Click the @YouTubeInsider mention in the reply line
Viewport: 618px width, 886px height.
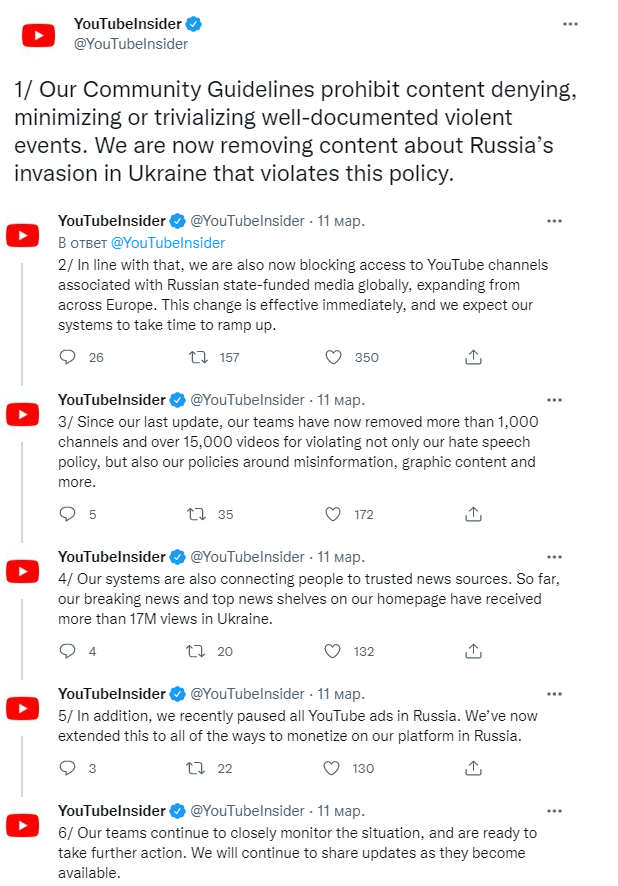(x=167, y=243)
